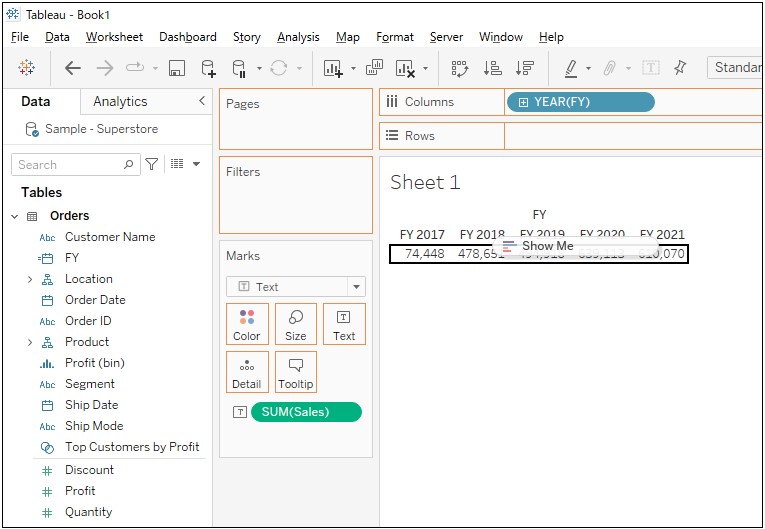
Task: Click the YEAR(FY) pill in Columns
Action: 581,102
